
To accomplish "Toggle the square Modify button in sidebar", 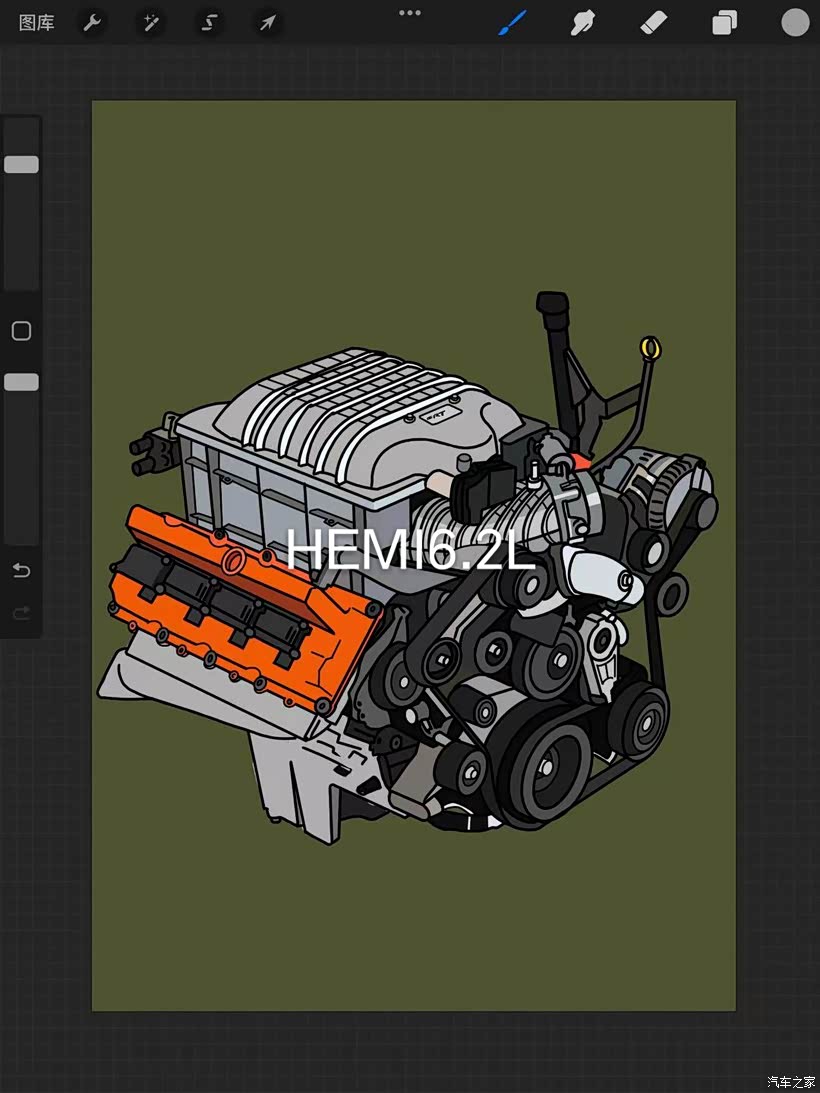I will (x=21, y=331).
